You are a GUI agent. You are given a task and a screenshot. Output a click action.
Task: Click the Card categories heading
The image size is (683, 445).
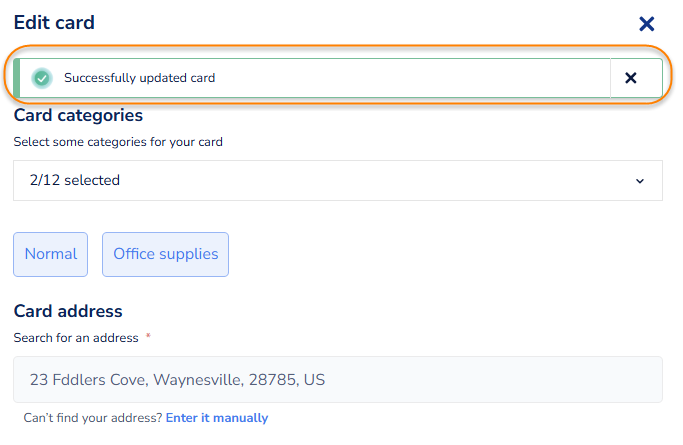78,116
